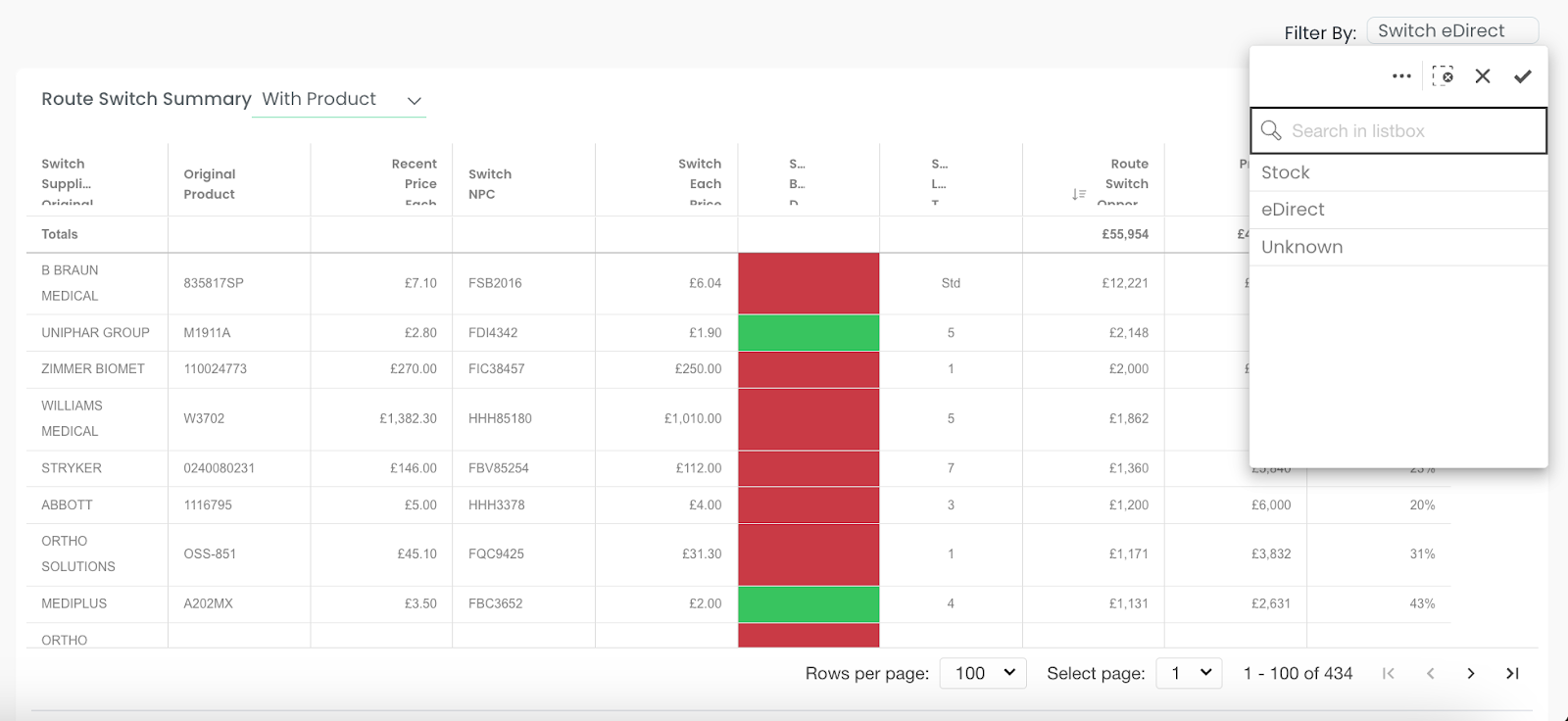Select the Unknown option in the listbox
The height and width of the screenshot is (721, 1568).
click(1398, 247)
